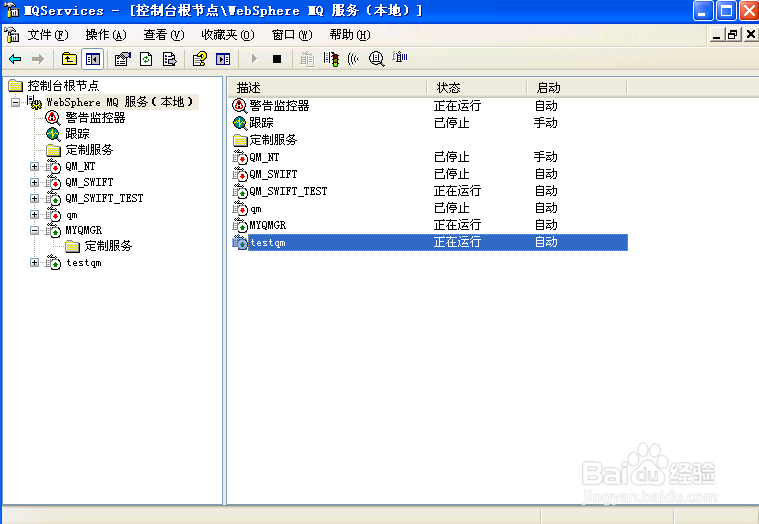Expand the qm tree node
Viewport: 759px width, 524px height.
pos(34,214)
